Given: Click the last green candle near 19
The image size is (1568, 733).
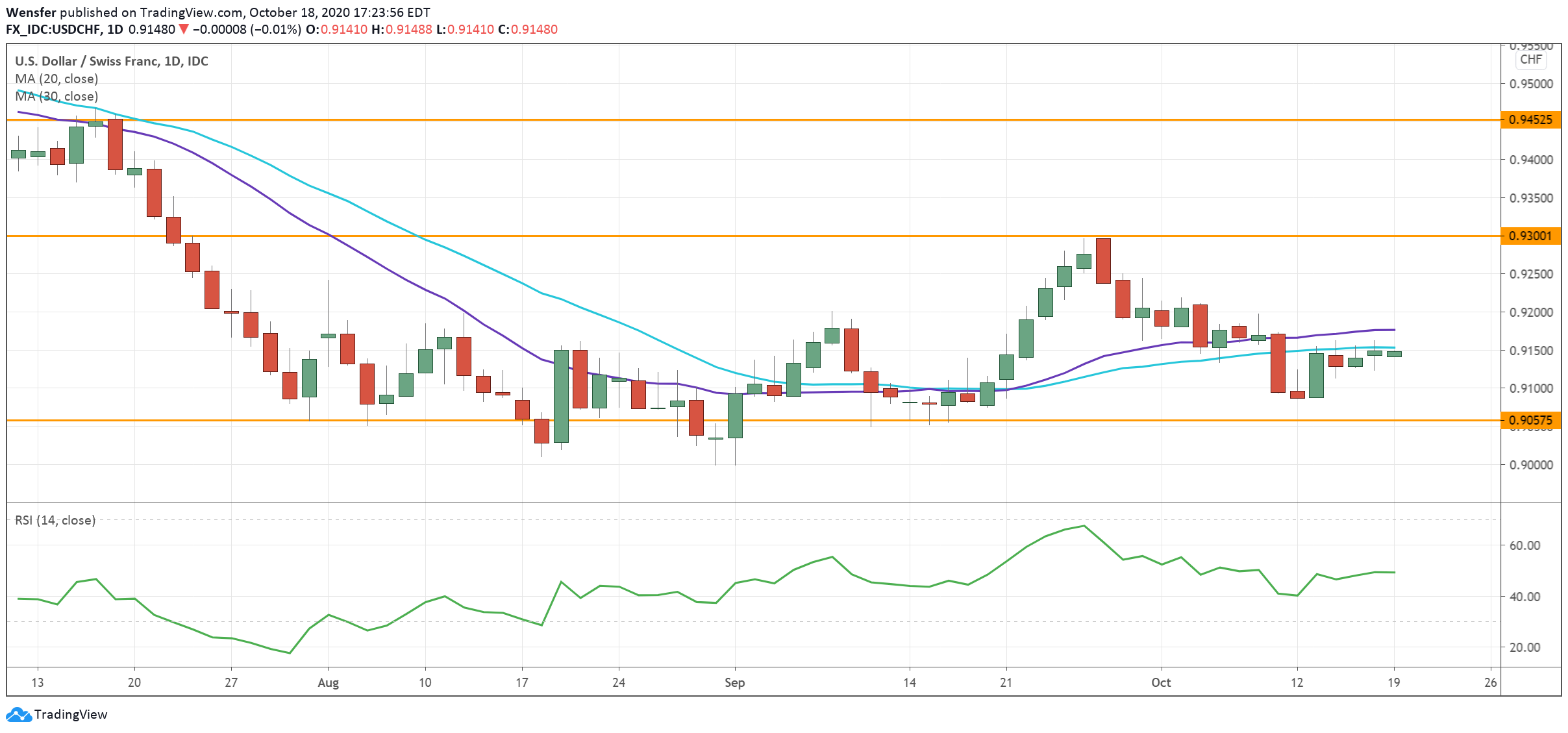Looking at the screenshot, I should click(x=1394, y=354).
